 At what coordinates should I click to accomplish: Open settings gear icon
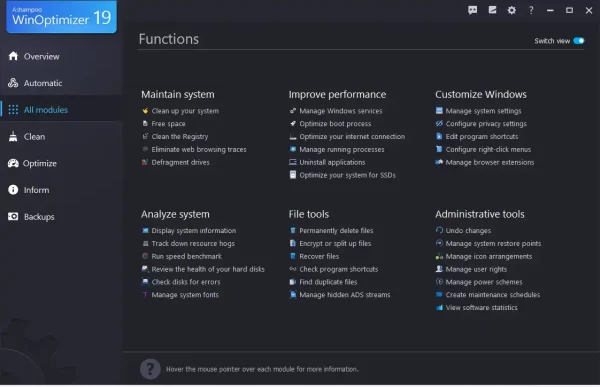point(512,10)
